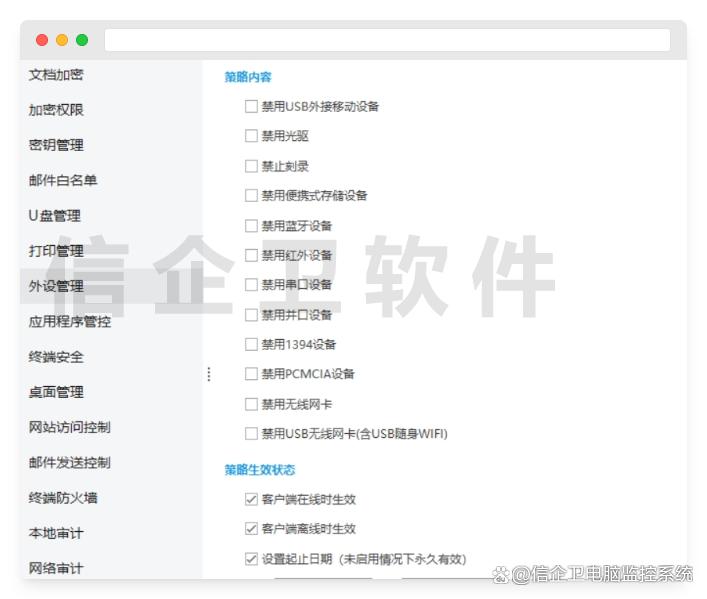Go to 终端防火墙 sidebar entry
Screen dimensions: 707x599
click(63, 498)
